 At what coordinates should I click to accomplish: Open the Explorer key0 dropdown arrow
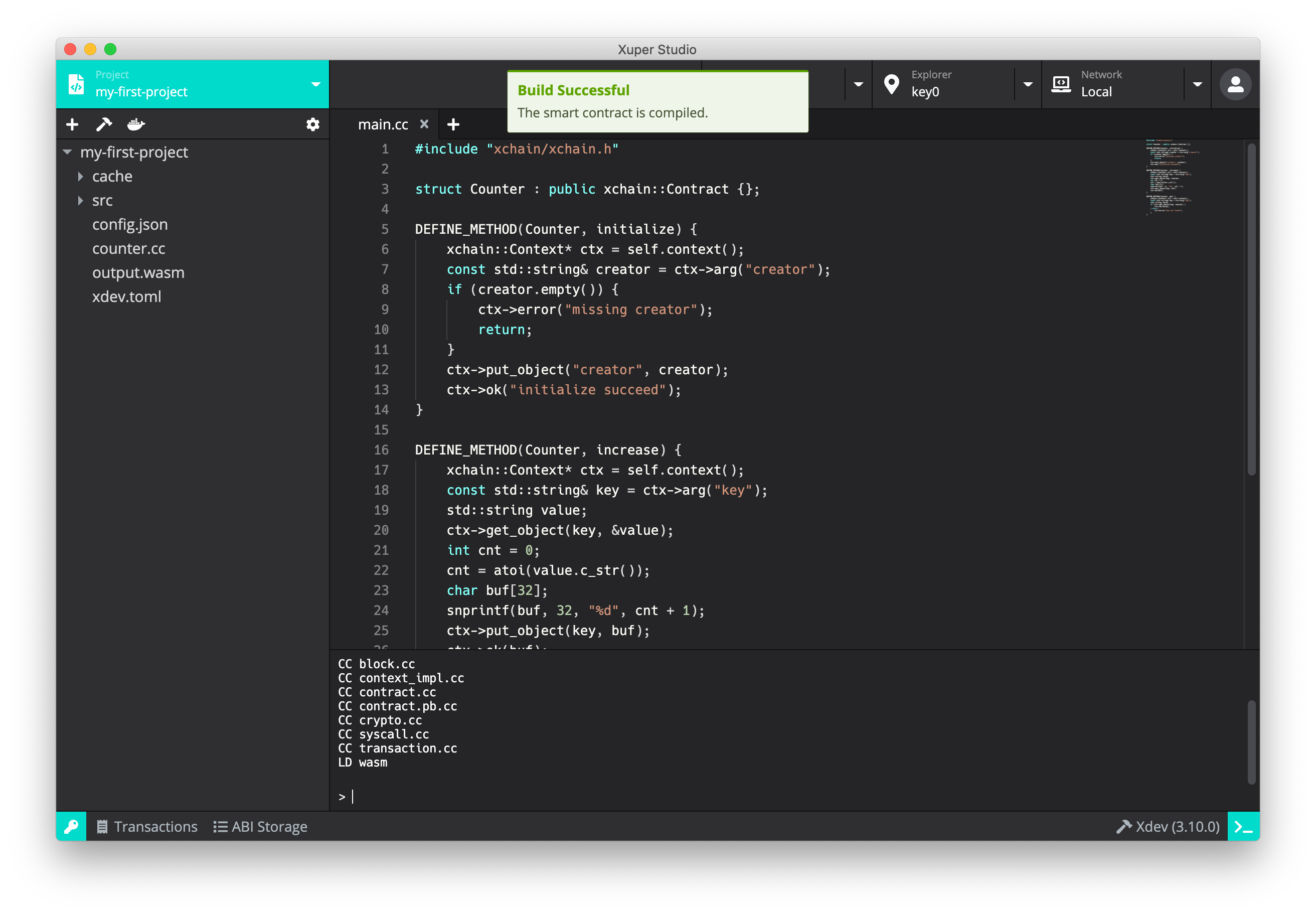pyautogui.click(x=1028, y=85)
